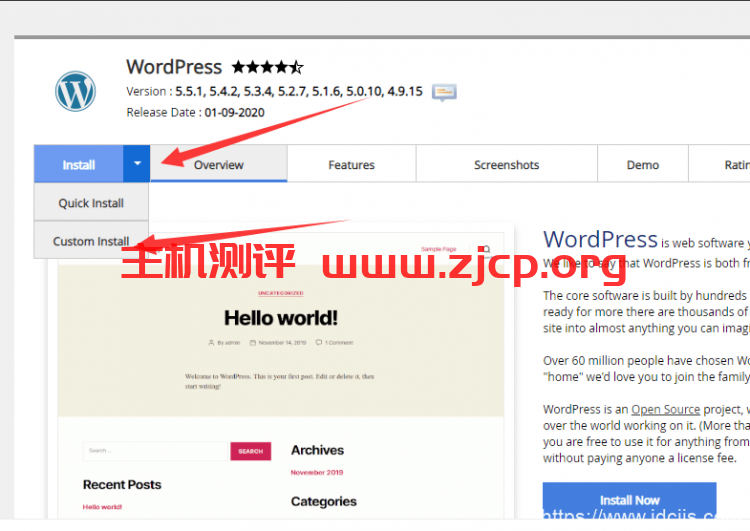Screen dimensions: 750x531
Task: Click the WordPress title heading
Action: [174, 67]
